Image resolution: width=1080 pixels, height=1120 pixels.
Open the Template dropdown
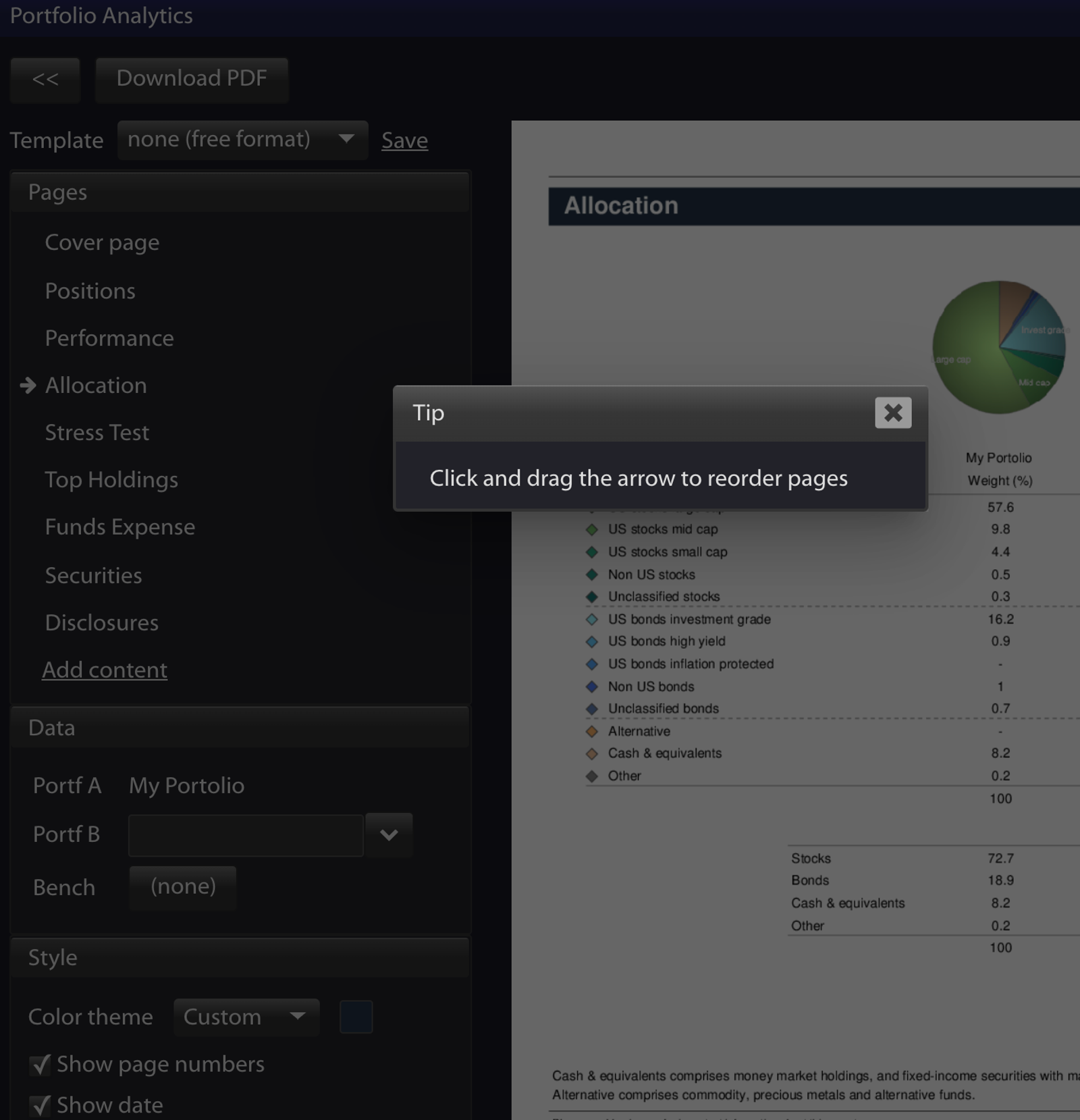click(242, 140)
